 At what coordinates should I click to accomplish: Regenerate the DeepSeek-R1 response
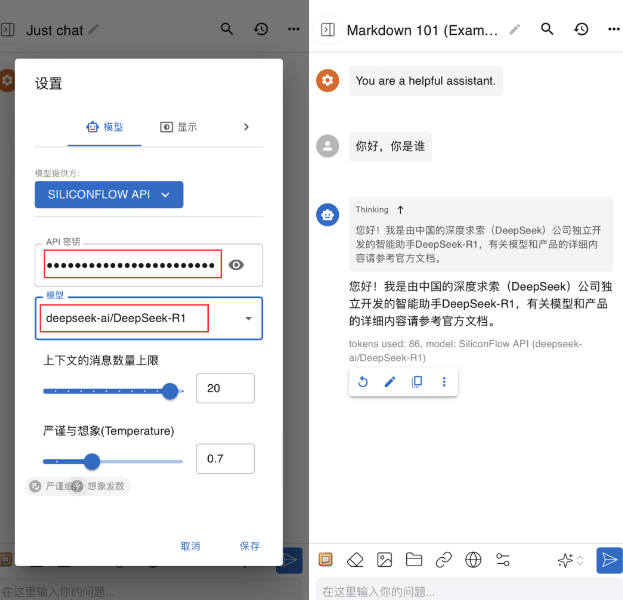pos(362,382)
